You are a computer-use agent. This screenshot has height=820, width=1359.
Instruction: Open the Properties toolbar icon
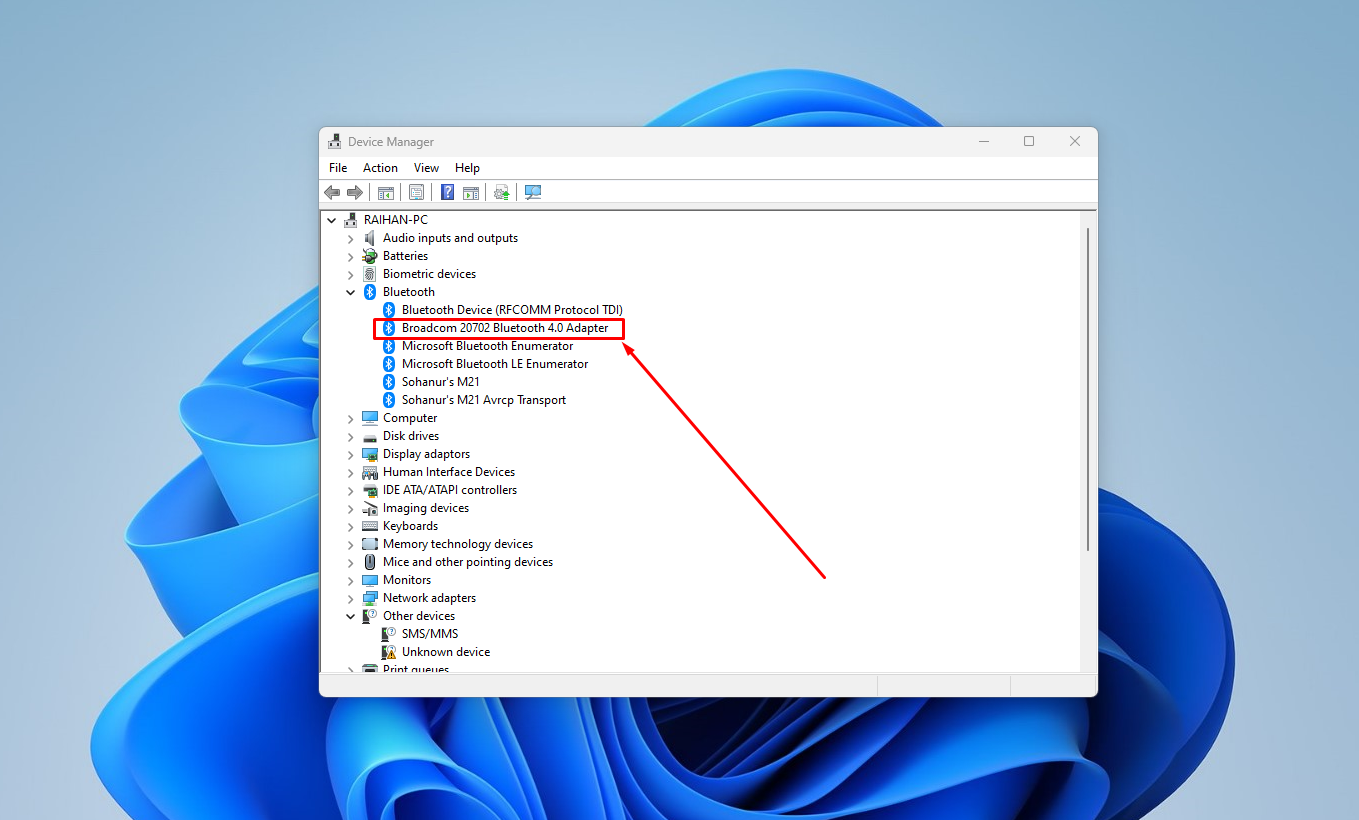[x=416, y=192]
